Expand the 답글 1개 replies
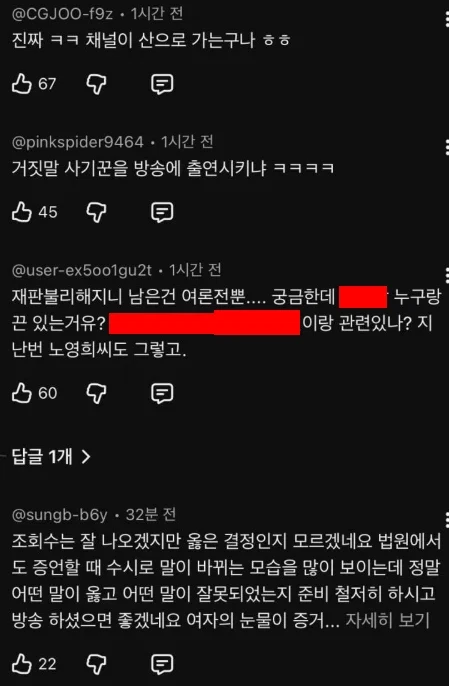Viewport: 449px width, 686px height. (x=51, y=457)
